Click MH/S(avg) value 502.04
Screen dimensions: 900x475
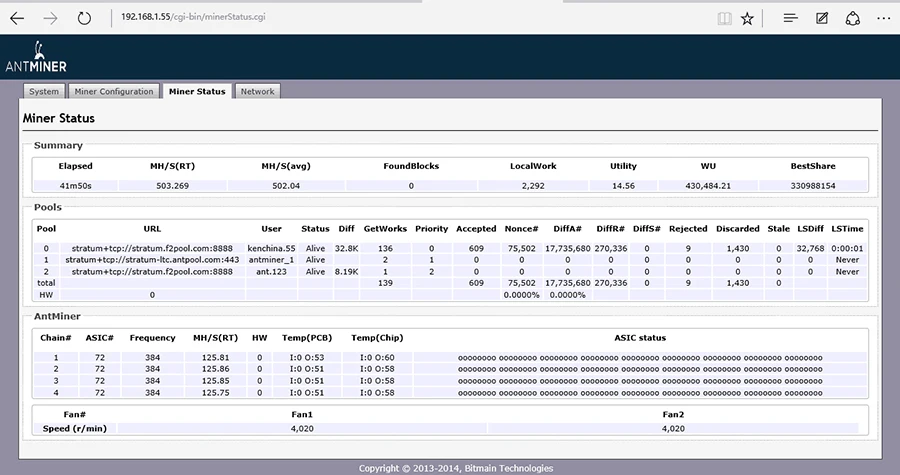286,186
